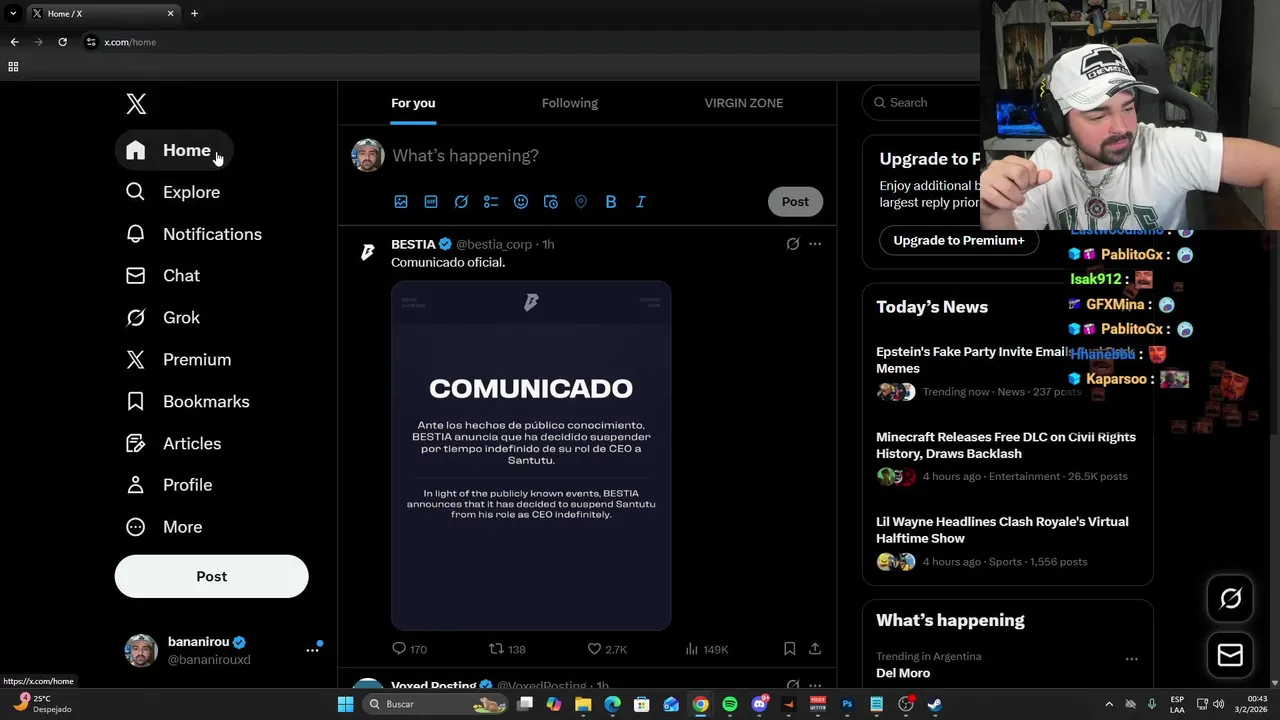The image size is (1280, 720).
Task: View analytics of BESTIA post (149K)
Action: click(706, 649)
